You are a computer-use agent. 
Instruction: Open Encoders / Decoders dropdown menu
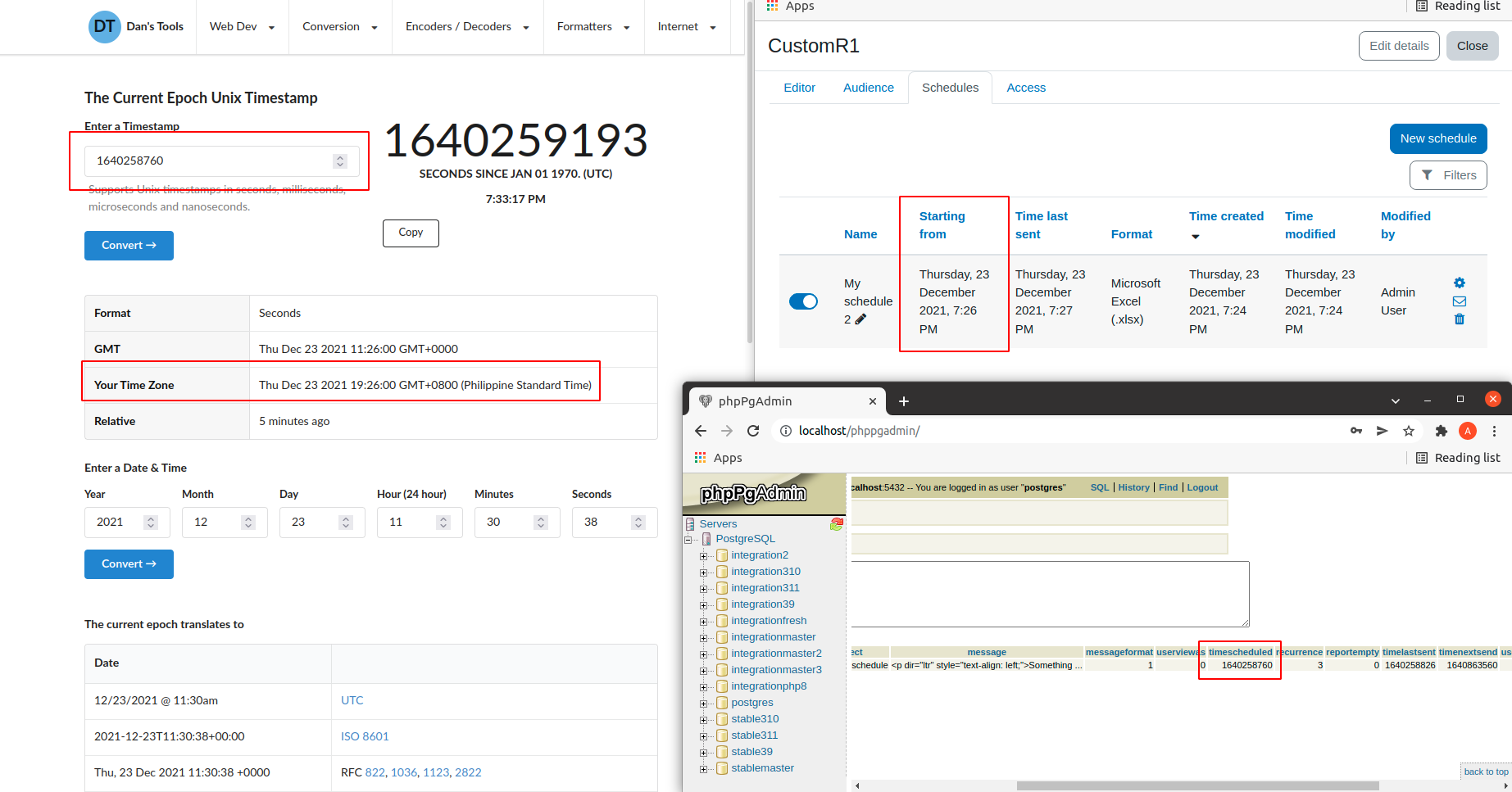[x=467, y=26]
